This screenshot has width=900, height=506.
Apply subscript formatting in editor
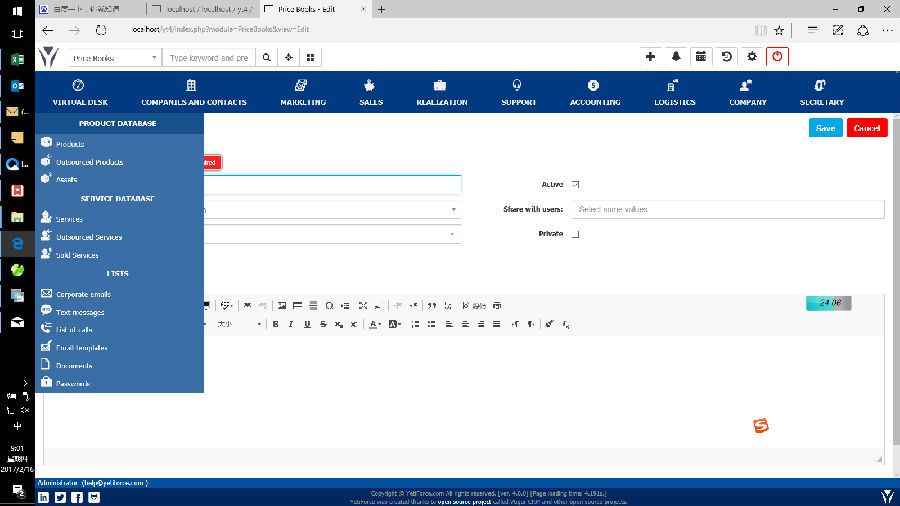click(x=339, y=324)
